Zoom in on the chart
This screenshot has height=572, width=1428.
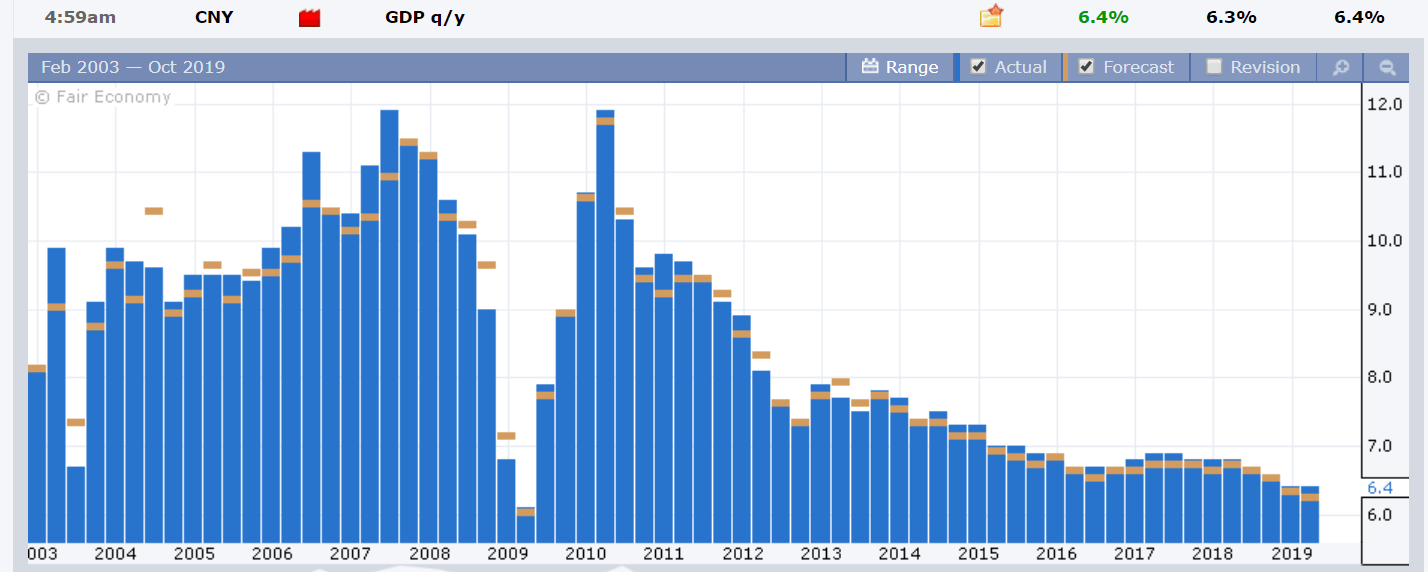pos(1340,67)
